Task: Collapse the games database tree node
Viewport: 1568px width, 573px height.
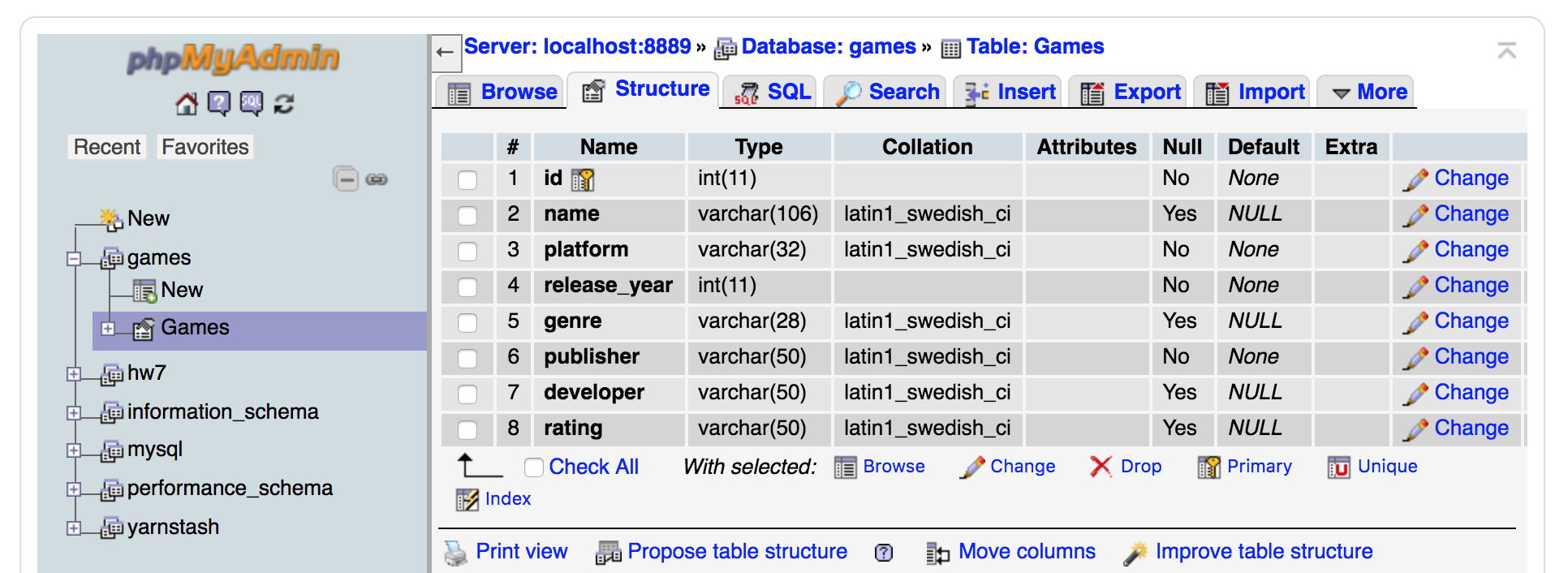Action: pyautogui.click(x=74, y=259)
